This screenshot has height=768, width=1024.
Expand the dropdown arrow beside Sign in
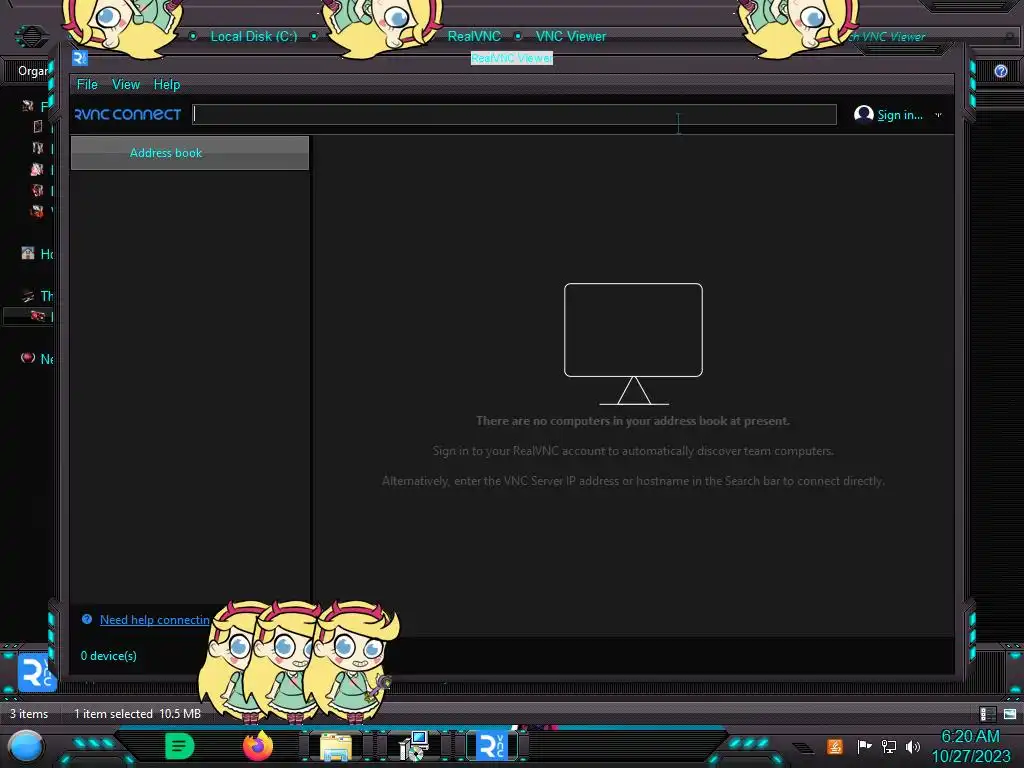[x=938, y=115]
